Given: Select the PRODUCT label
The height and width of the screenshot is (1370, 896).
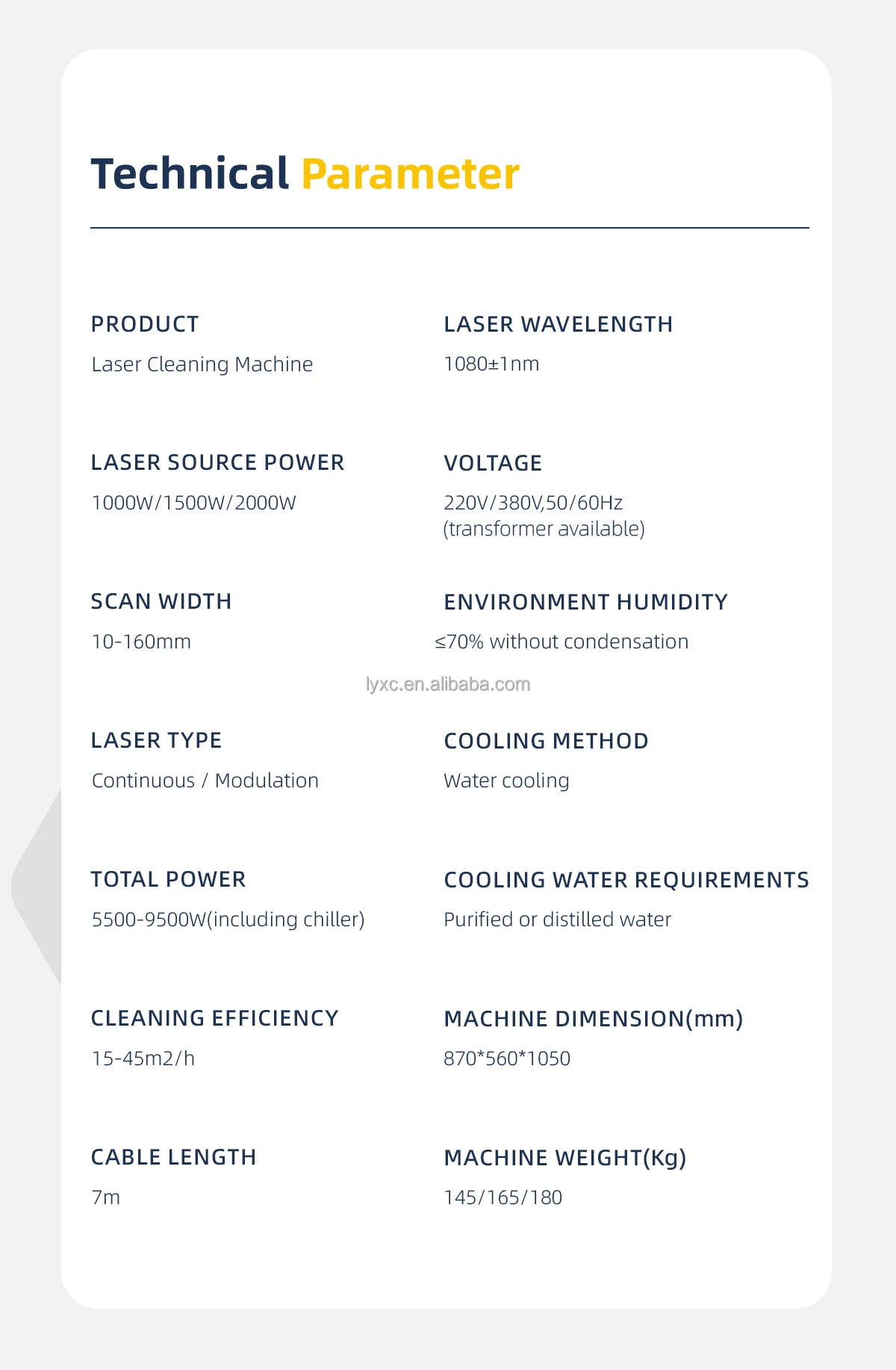Looking at the screenshot, I should 145,324.
